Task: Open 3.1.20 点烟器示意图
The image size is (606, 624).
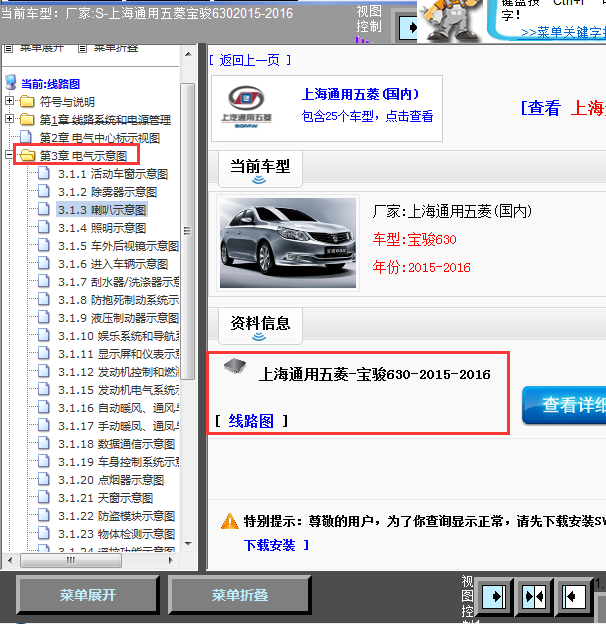Action: pyautogui.click(x=111, y=480)
